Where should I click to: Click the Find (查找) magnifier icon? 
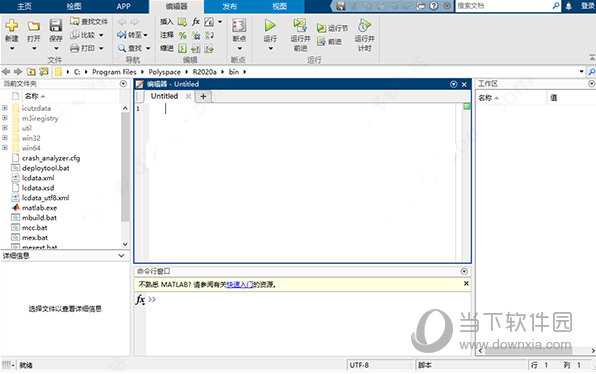click(122, 48)
